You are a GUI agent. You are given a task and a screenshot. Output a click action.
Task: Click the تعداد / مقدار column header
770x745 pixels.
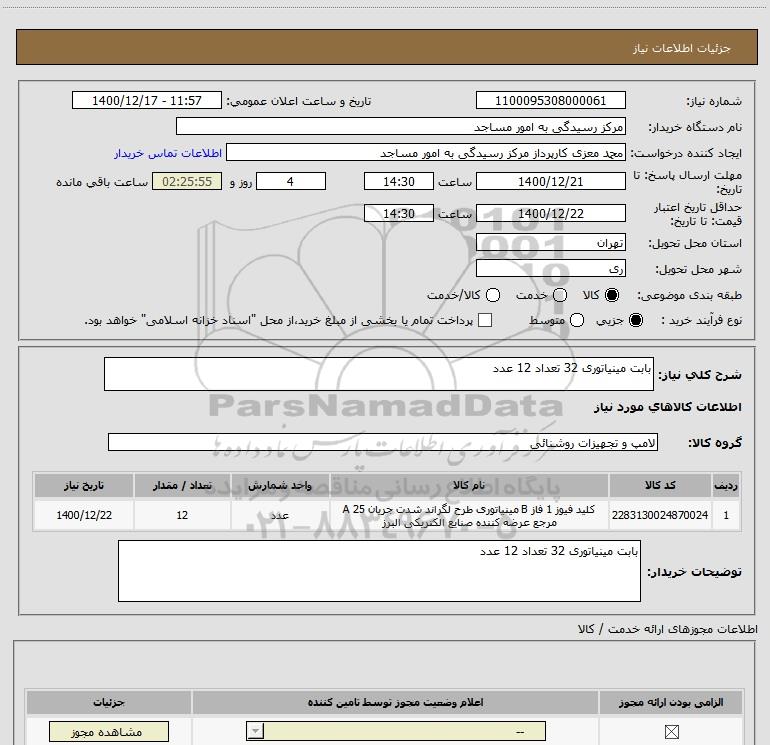pos(182,485)
